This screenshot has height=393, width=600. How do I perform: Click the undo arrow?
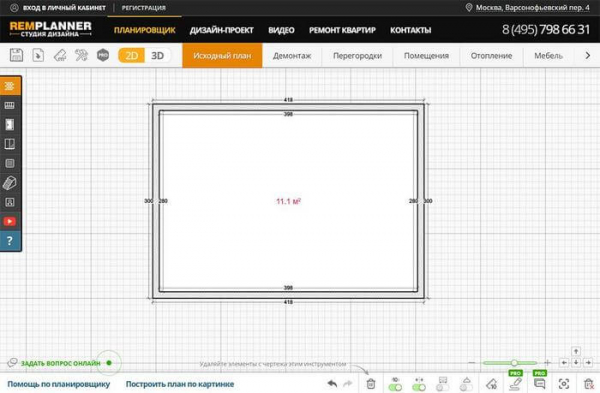pos(332,383)
